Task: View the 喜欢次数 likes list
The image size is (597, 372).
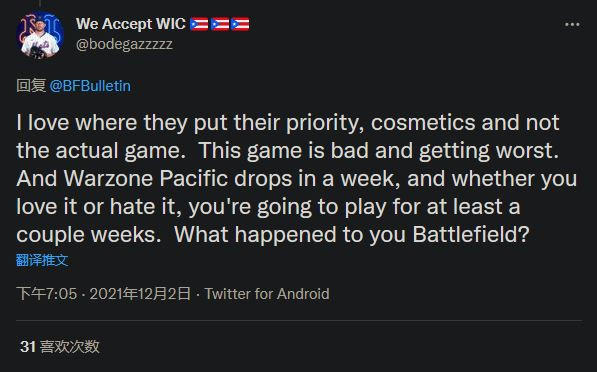Action: tap(70, 346)
